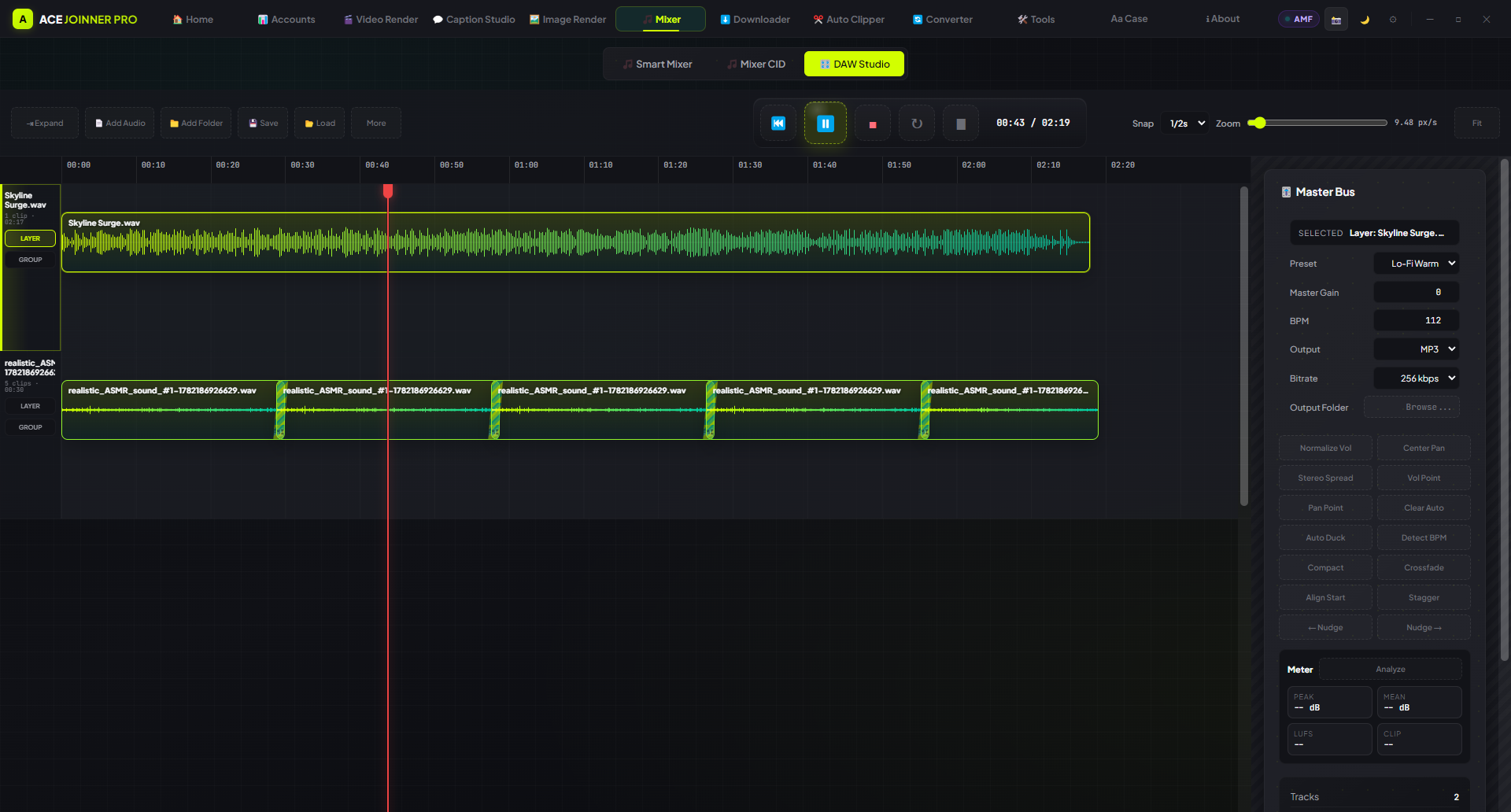Viewport: 1511px width, 812px height.
Task: Click Add Folder button
Action: [x=197, y=124]
